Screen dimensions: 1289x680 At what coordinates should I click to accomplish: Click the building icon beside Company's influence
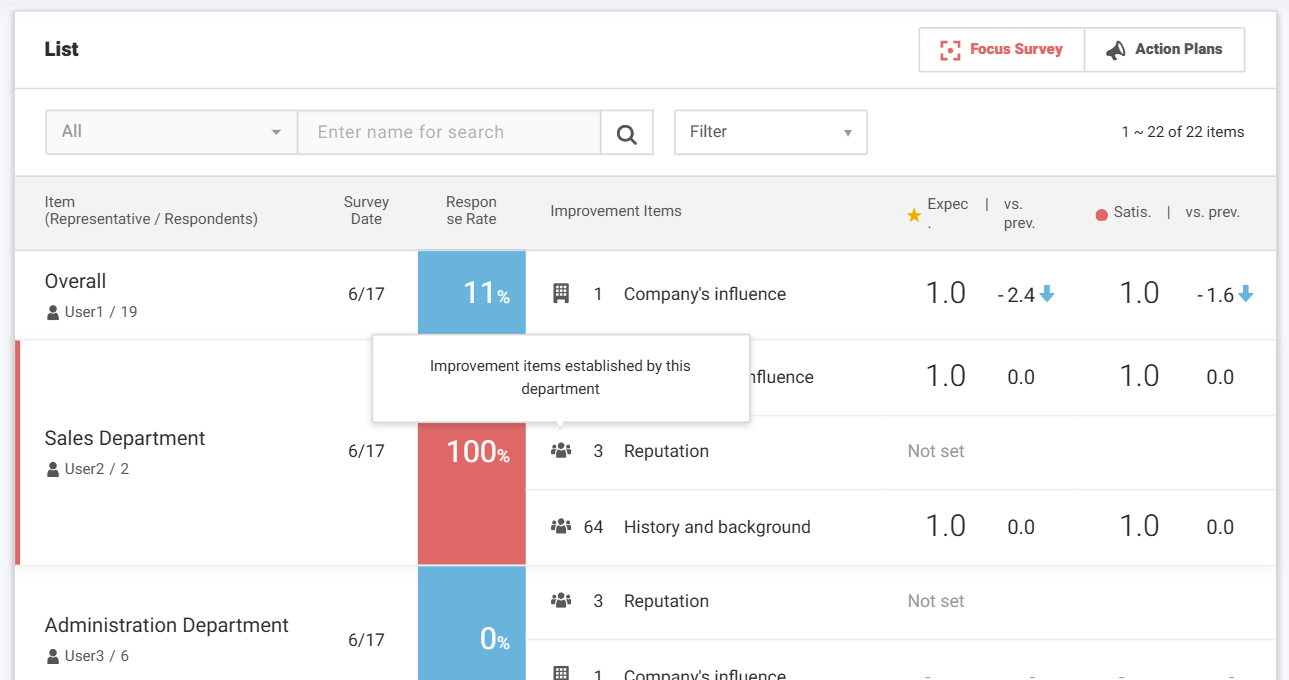pos(561,293)
